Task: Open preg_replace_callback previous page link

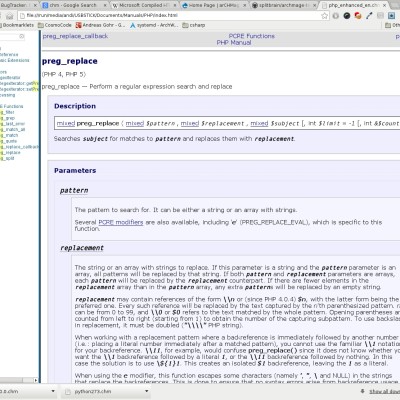Action: click(x=75, y=36)
